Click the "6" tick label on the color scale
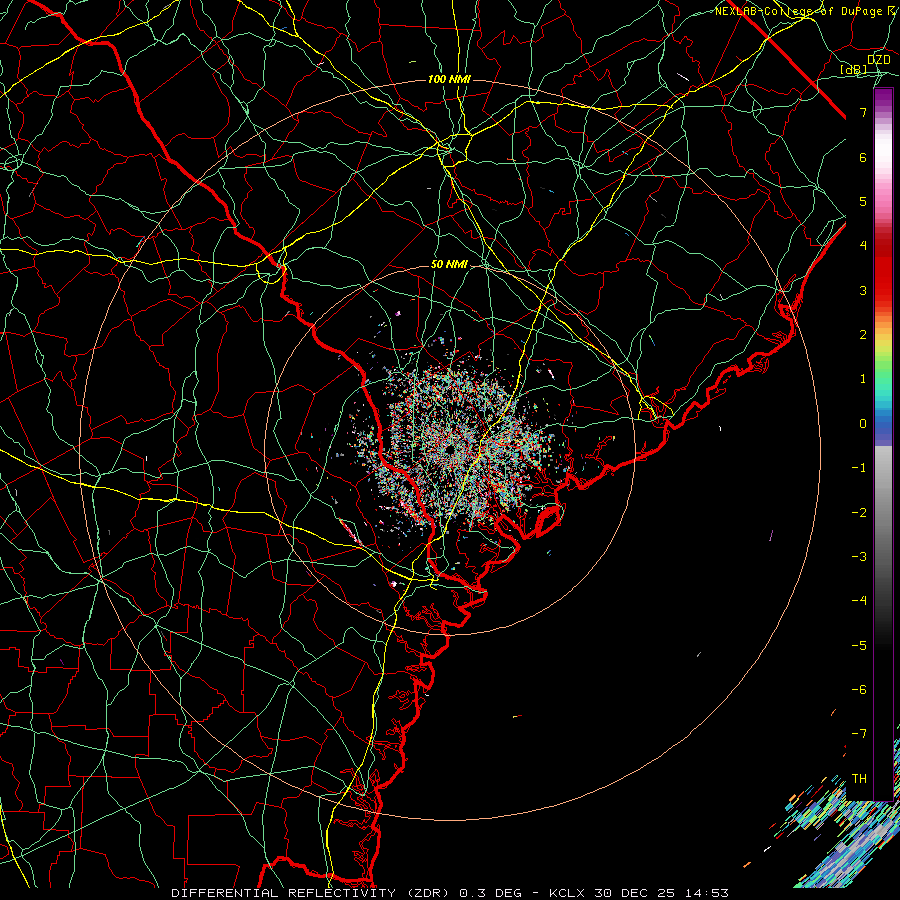This screenshot has height=900, width=900. (863, 157)
